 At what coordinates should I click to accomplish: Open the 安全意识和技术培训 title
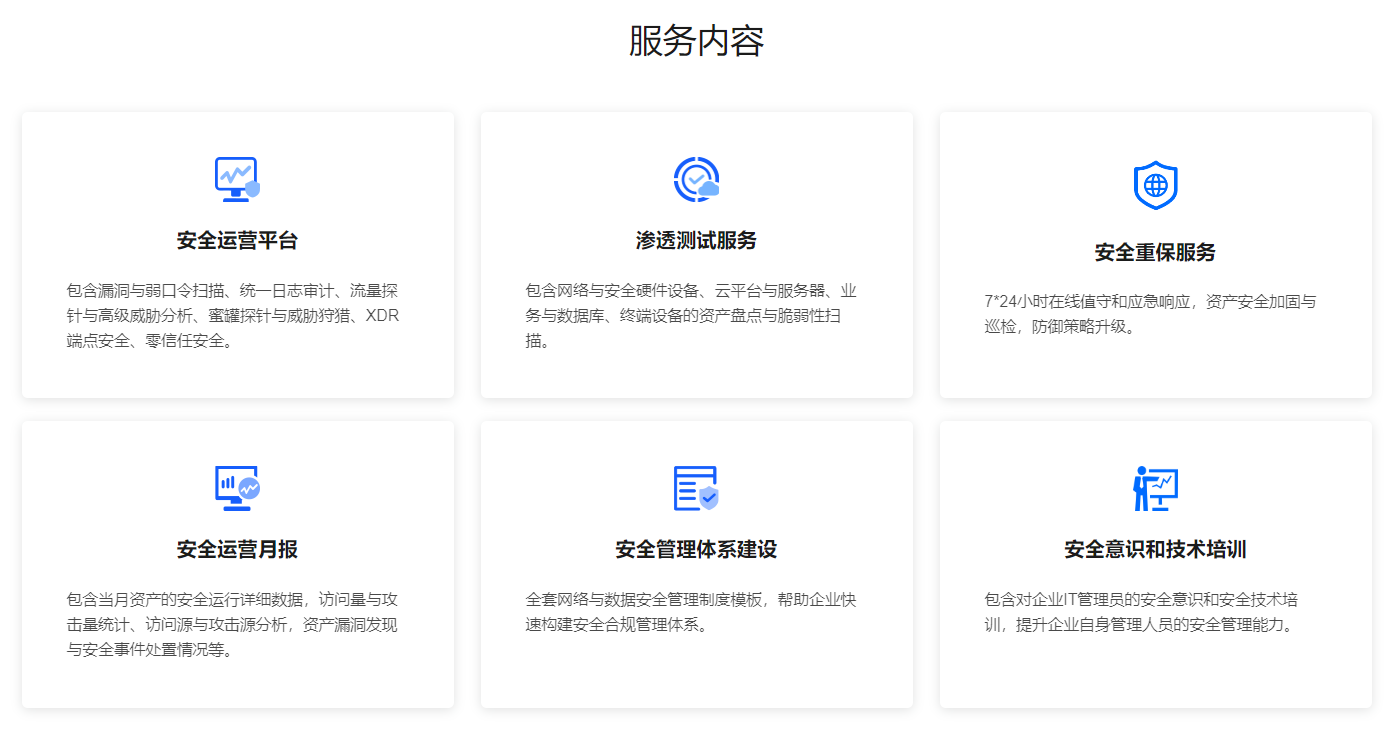tap(1155, 550)
